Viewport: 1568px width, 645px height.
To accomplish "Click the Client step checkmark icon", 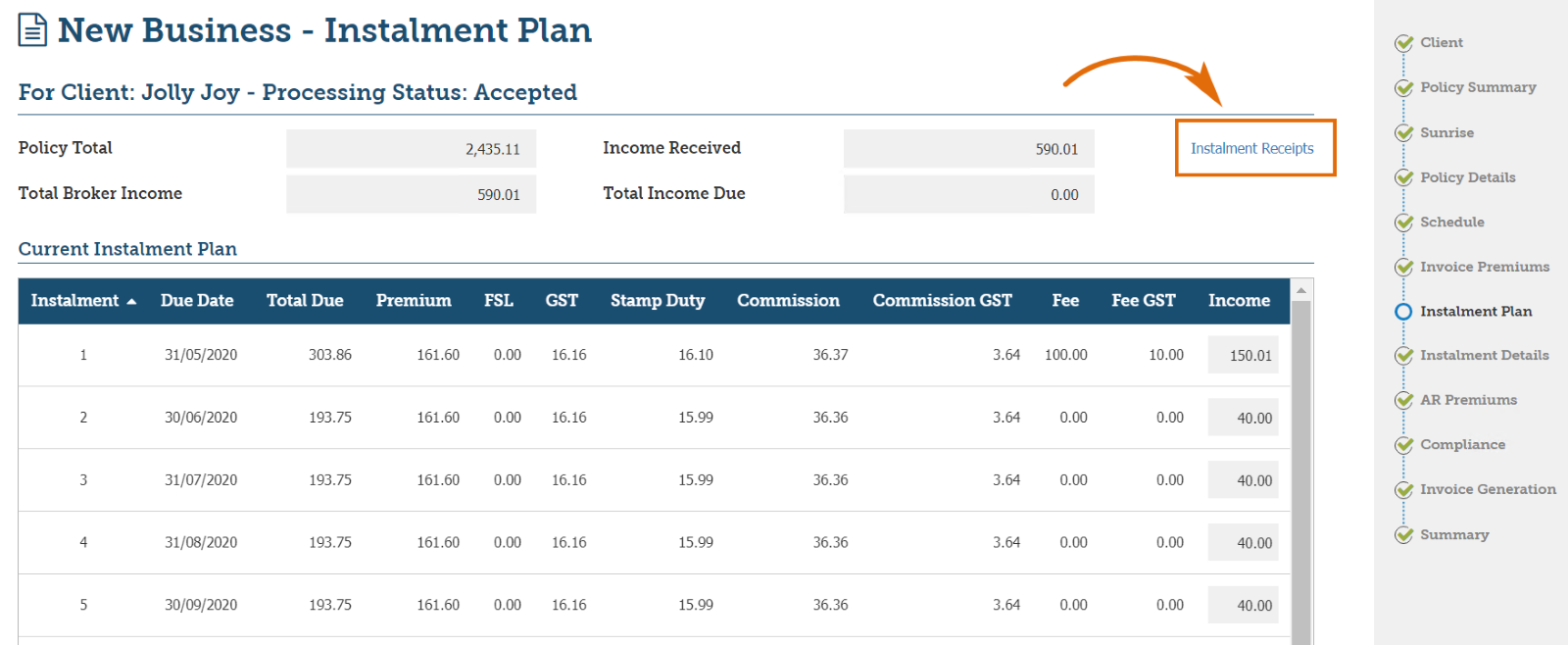I will coord(1403,43).
